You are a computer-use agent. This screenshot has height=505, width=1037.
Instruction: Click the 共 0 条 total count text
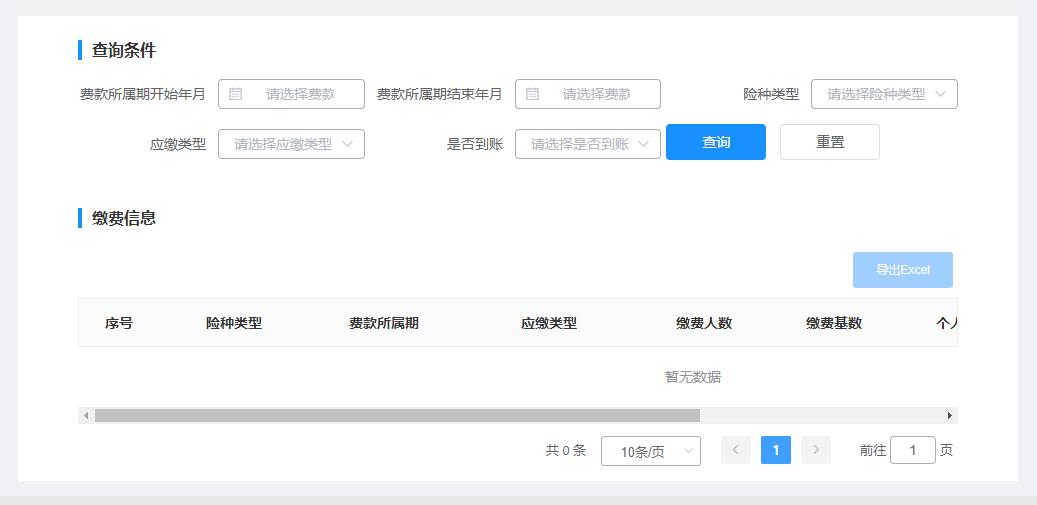566,450
